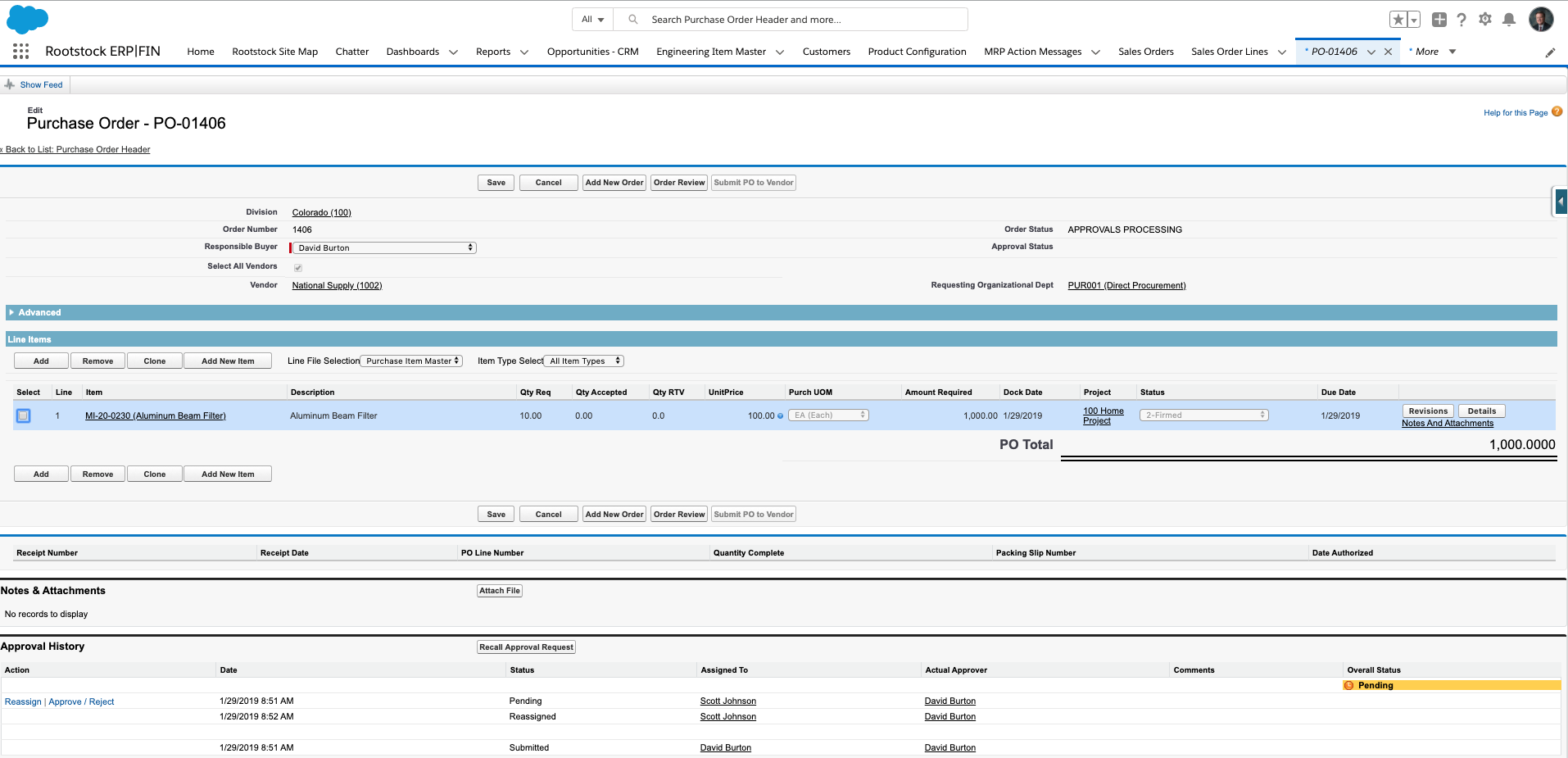Open the Item Type Select dropdown
The height and width of the screenshot is (758, 1568).
pyautogui.click(x=585, y=361)
